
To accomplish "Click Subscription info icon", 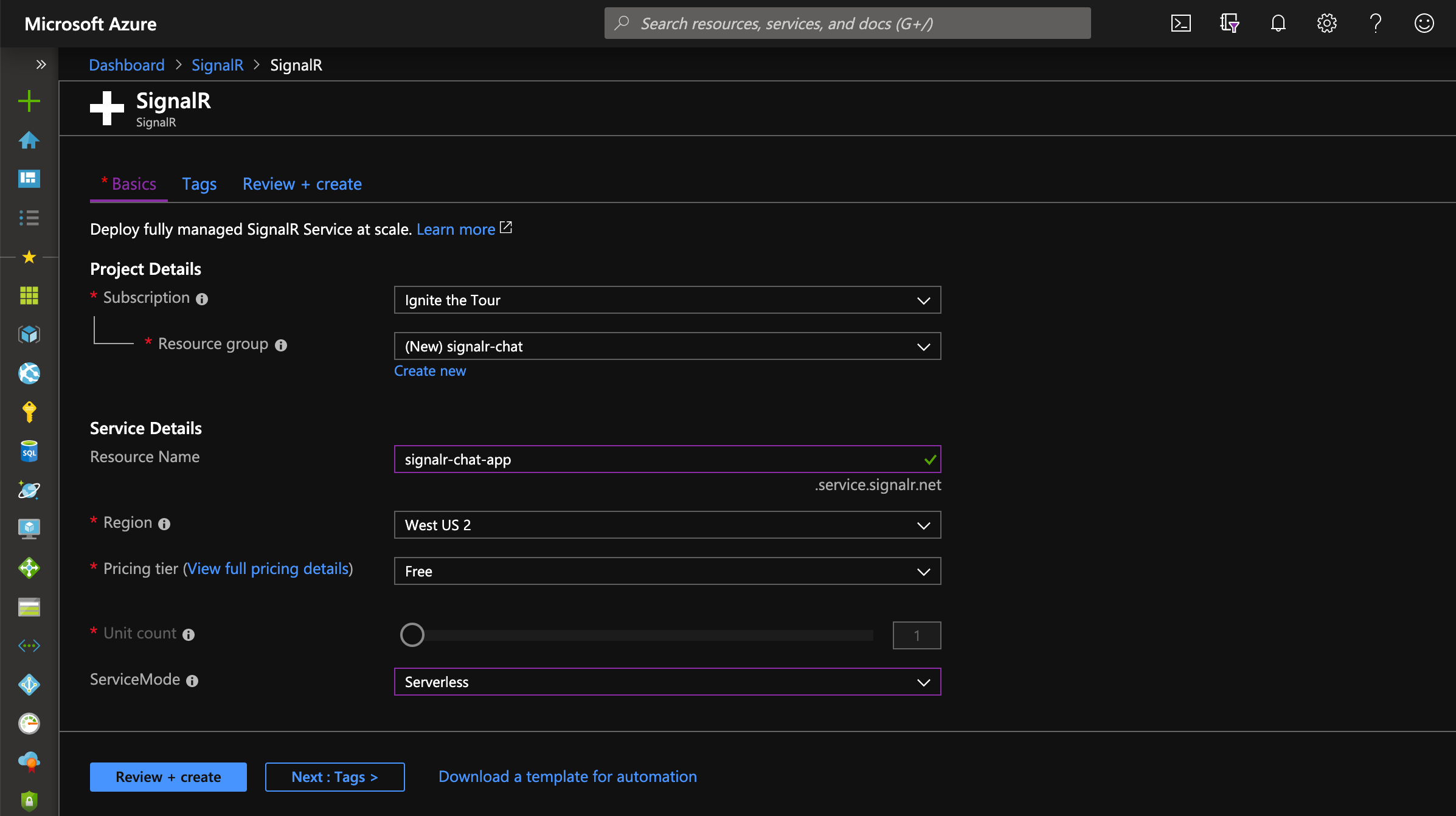I will click(x=202, y=299).
